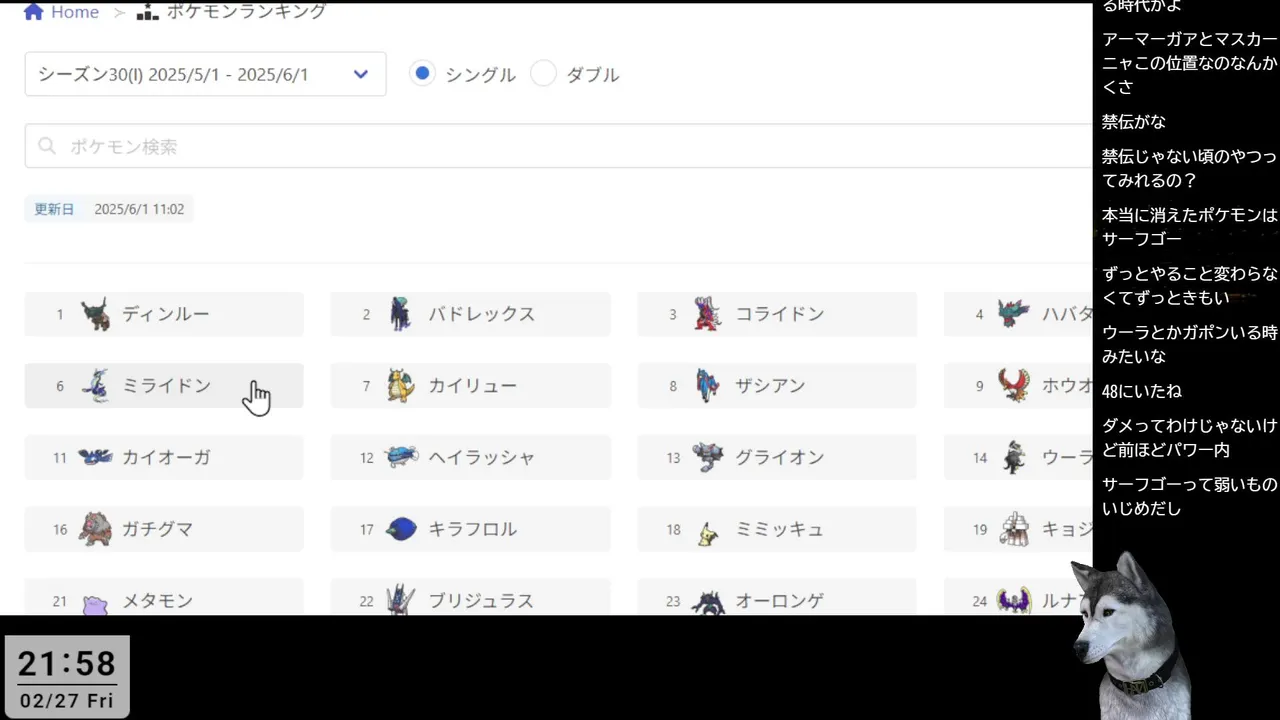Viewport: 1280px width, 720px height.
Task: Click the ポケモンランキング podium icon
Action: point(147,12)
